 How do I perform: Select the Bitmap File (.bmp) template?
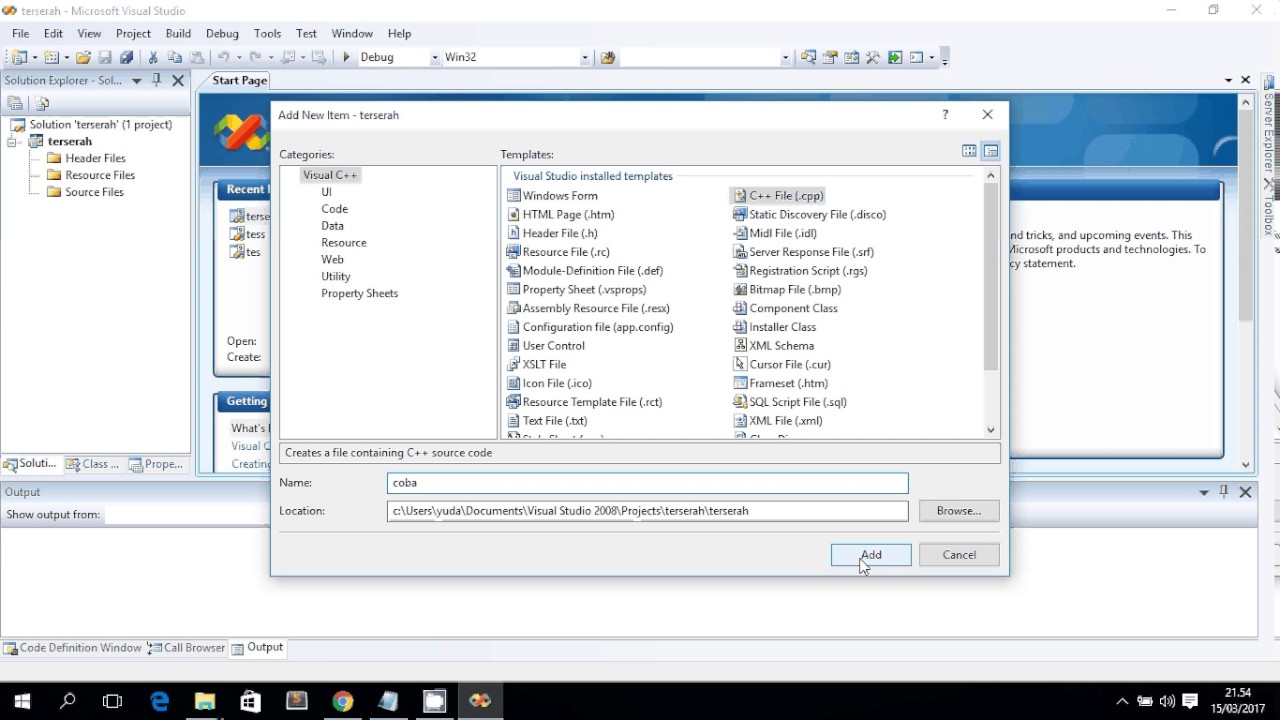[x=787, y=290]
